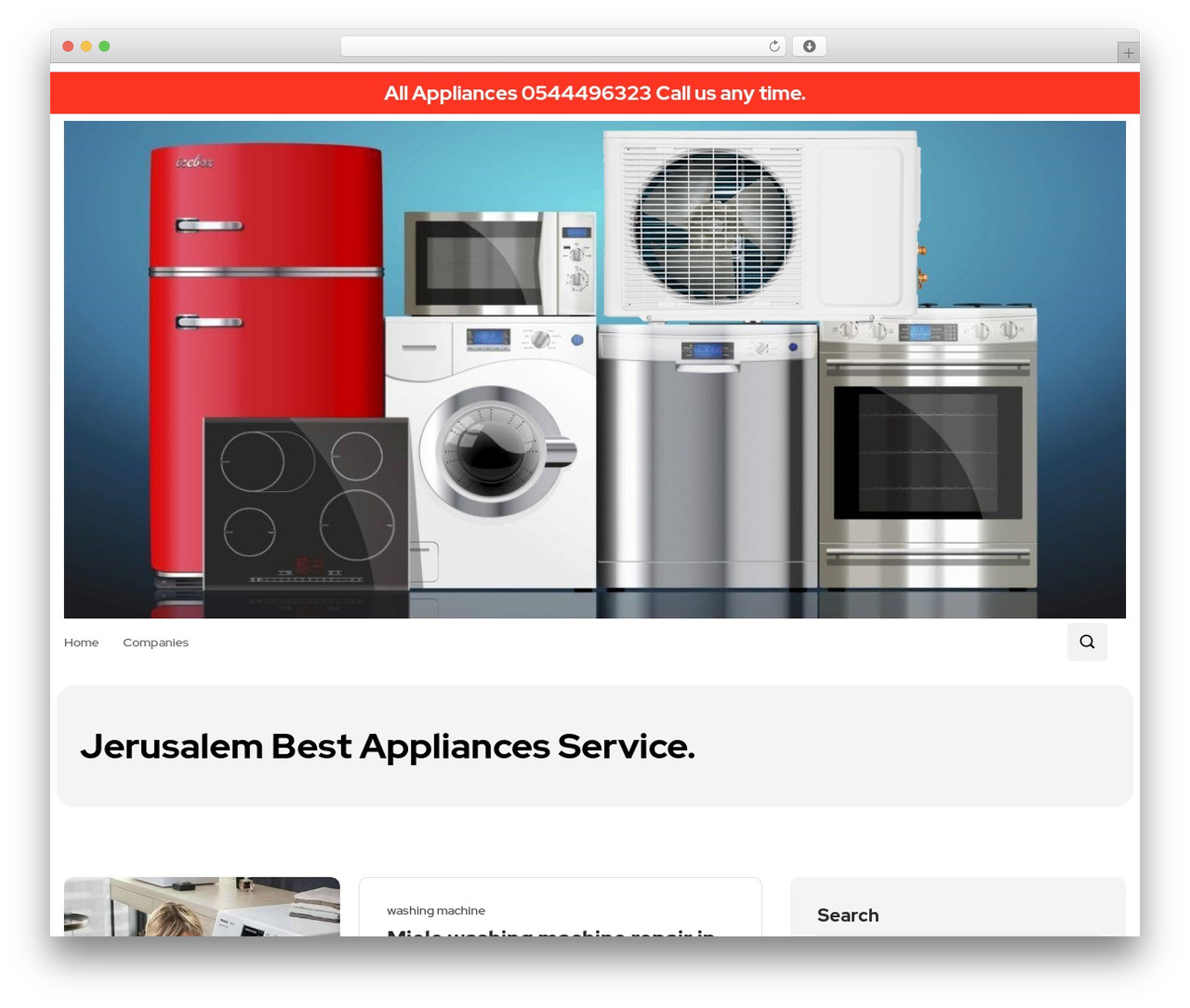Click the Search widget heading

848,915
